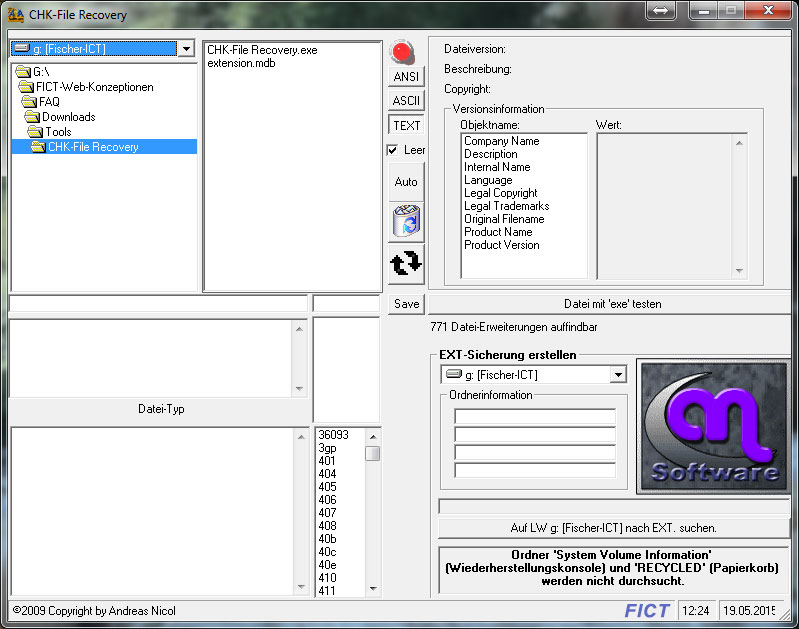Select Language in Objektname list

488,180
